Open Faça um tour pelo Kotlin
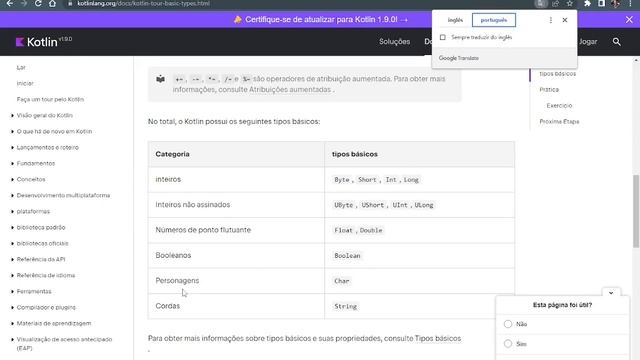 [50, 99]
